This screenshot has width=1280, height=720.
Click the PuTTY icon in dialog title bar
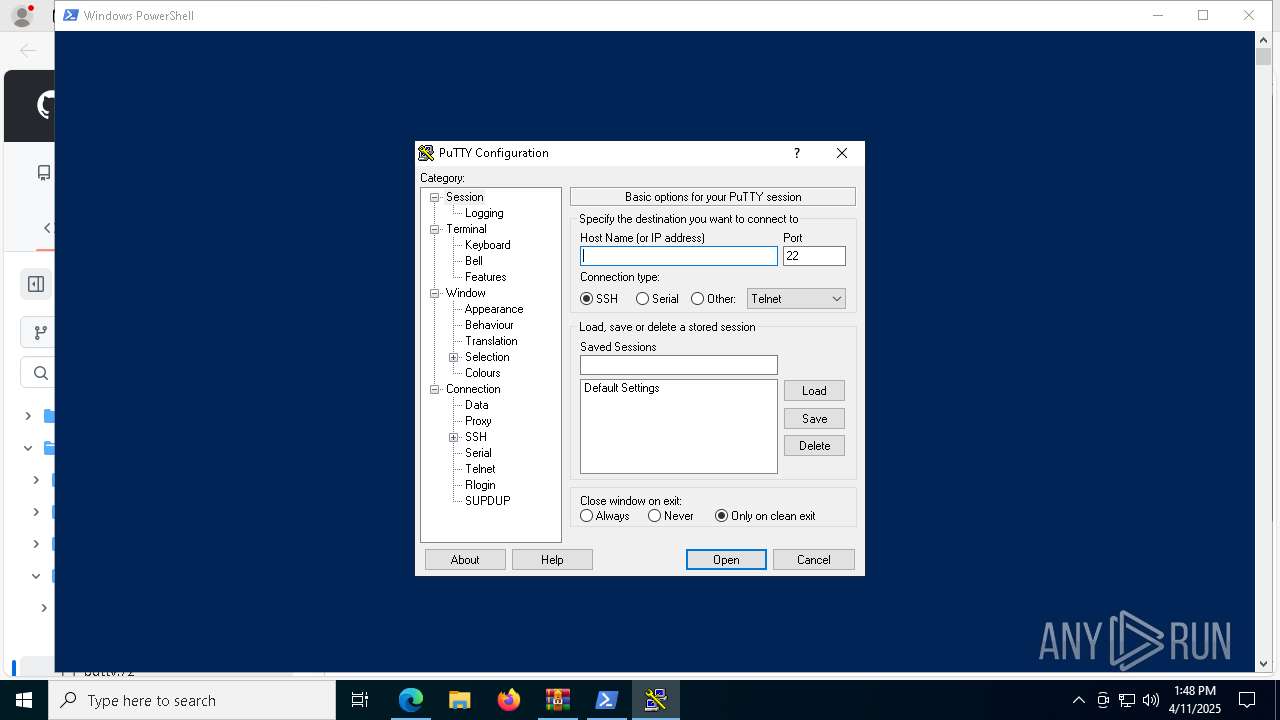(x=426, y=153)
